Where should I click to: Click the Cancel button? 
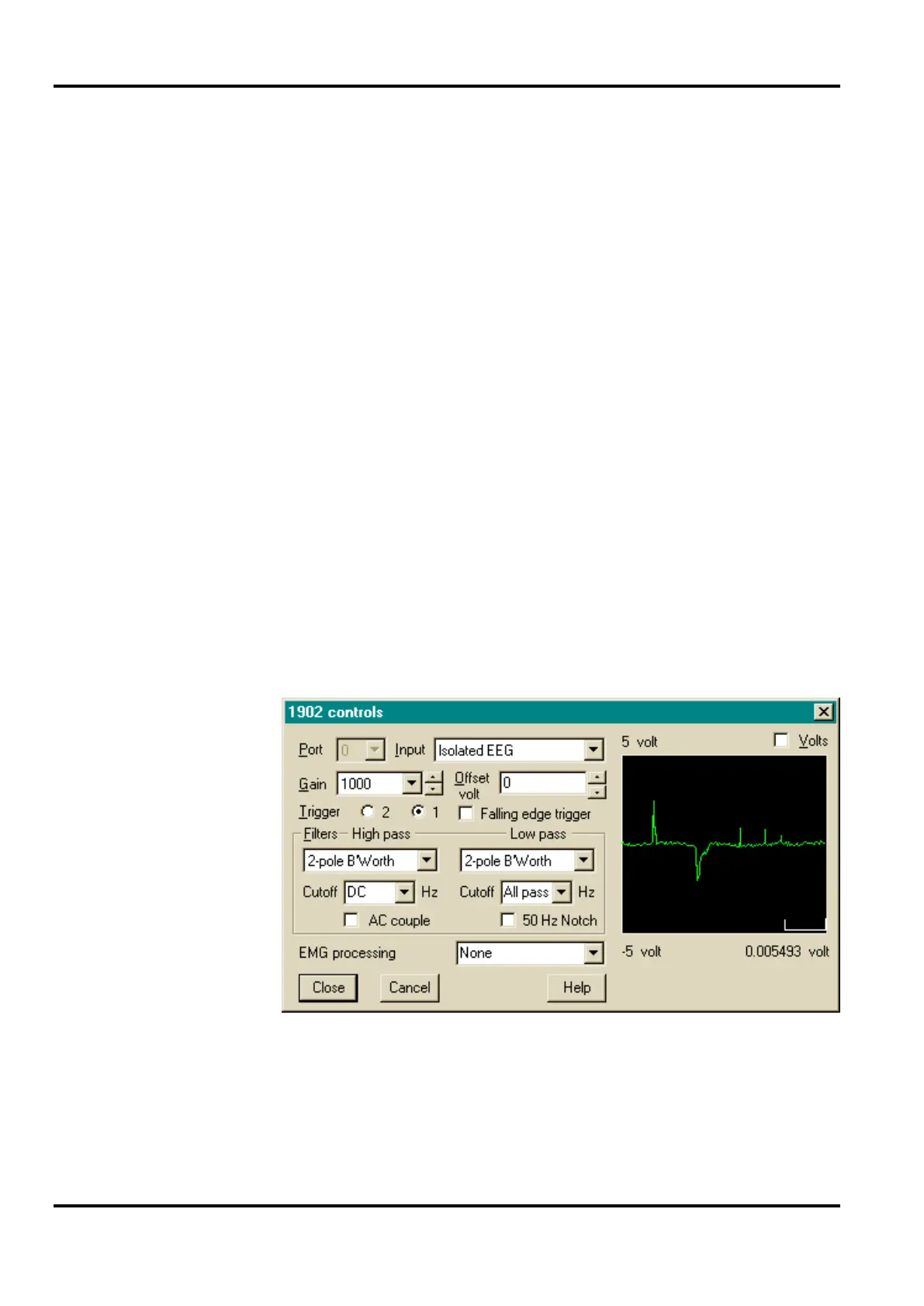[410, 988]
